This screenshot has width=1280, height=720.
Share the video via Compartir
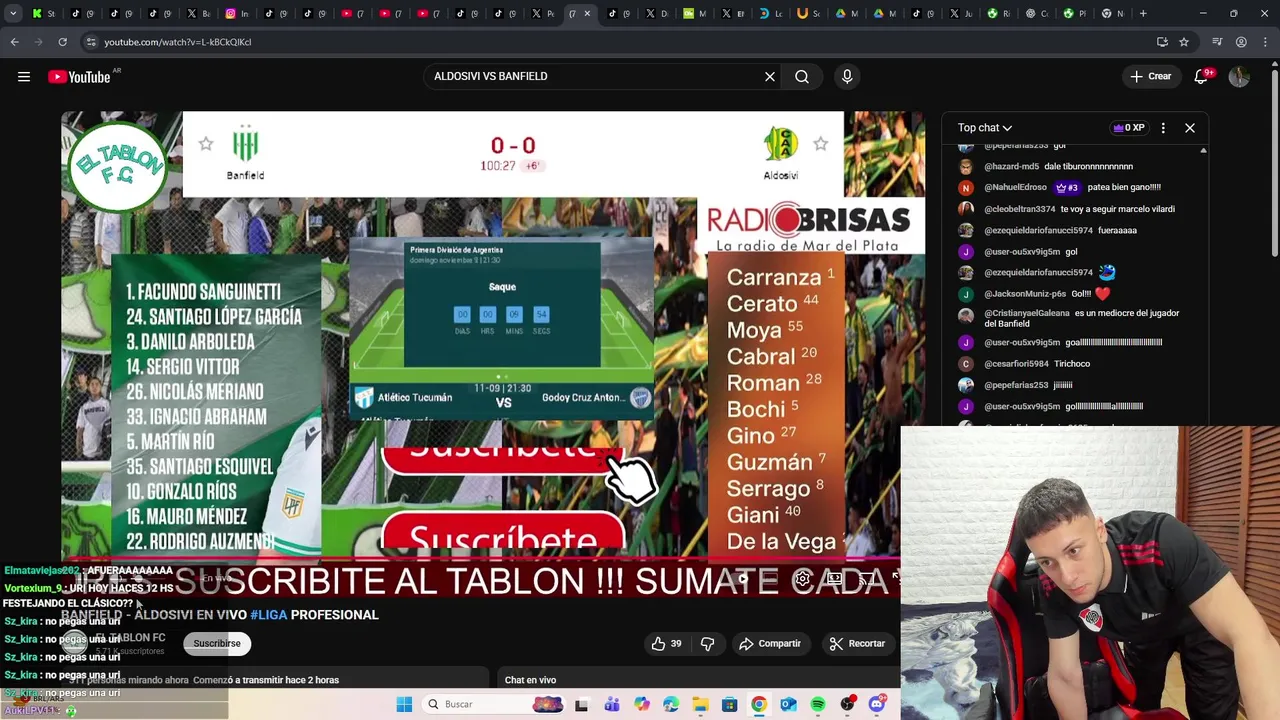point(770,644)
